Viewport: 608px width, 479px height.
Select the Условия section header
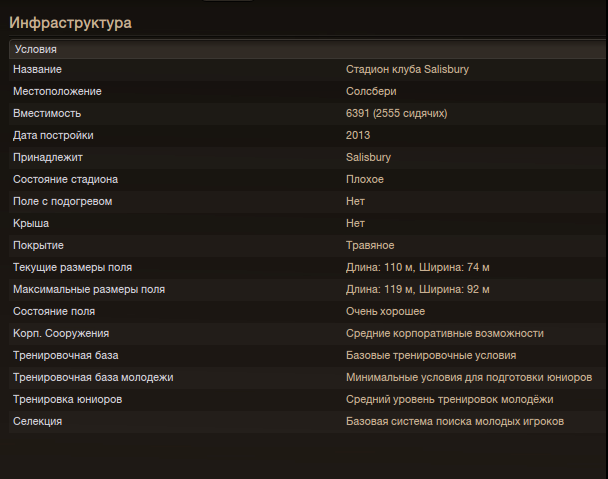pos(308,49)
